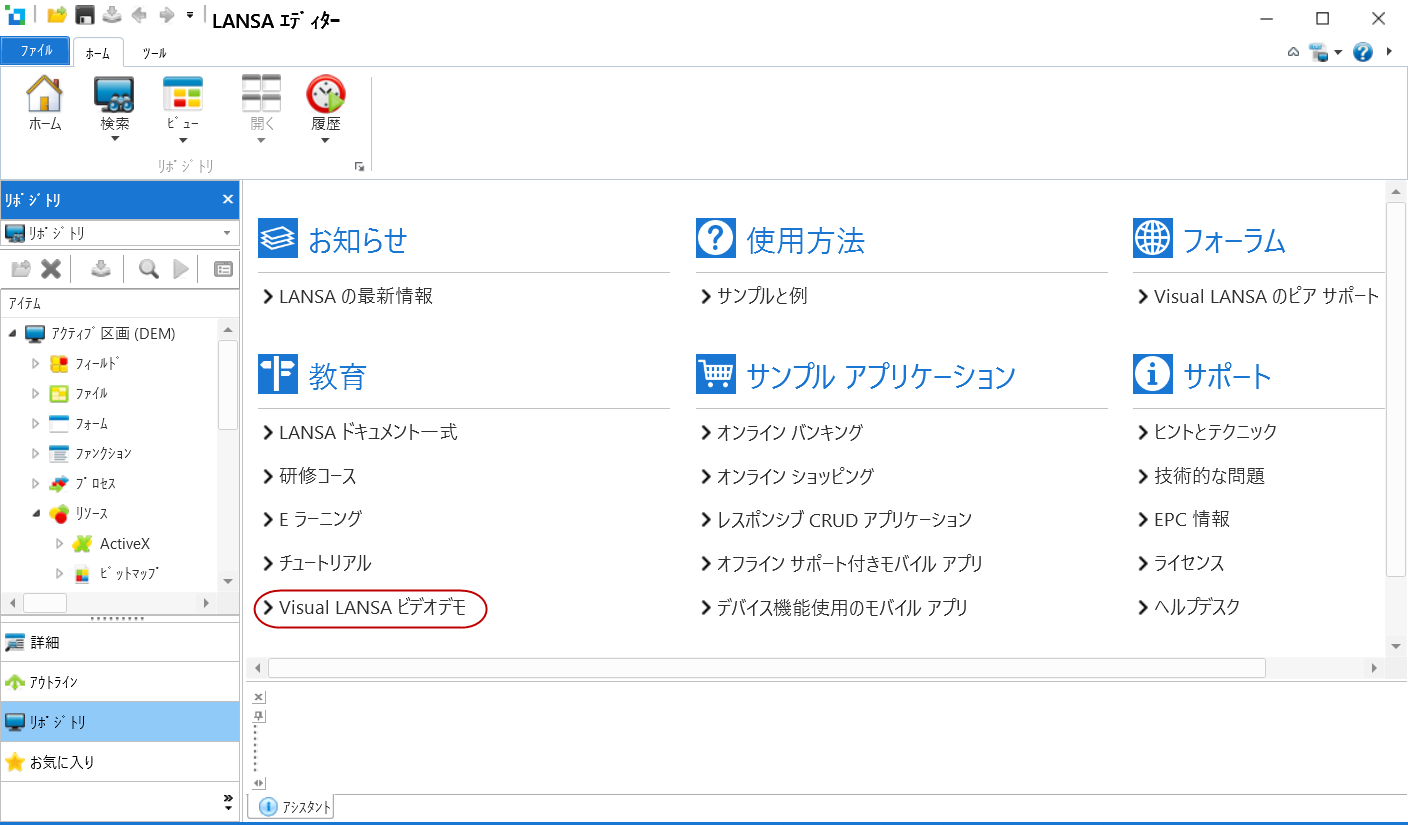Viewport: 1408px width, 825px height.
Task: Click the ribbon collapse caret icon
Action: click(x=1293, y=52)
